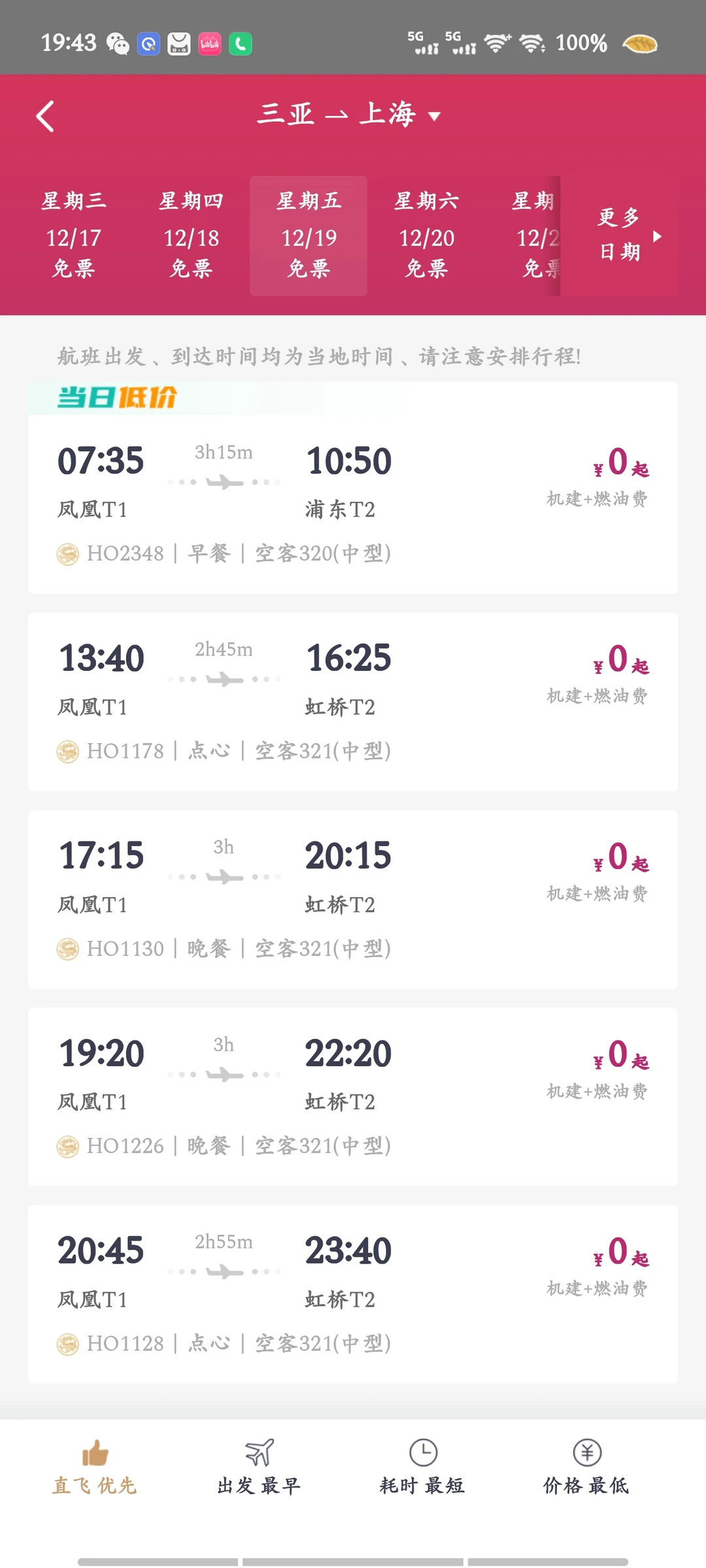Choose the currently selected 星期五 12/19 tab
706x1568 pixels.
pyautogui.click(x=309, y=235)
